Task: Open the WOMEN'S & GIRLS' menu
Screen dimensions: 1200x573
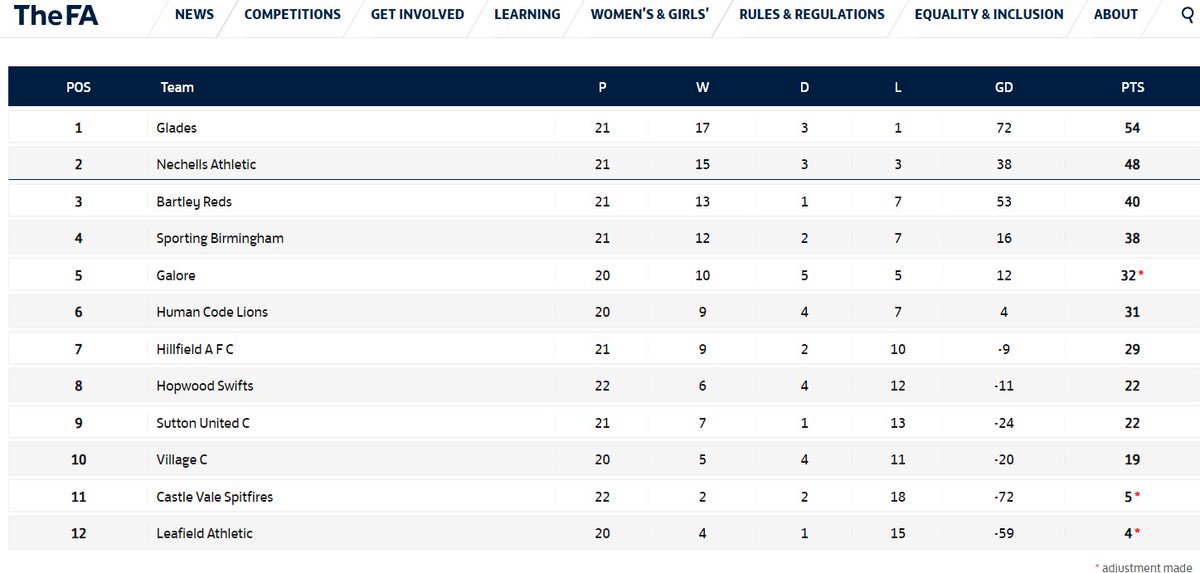Action: [650, 14]
